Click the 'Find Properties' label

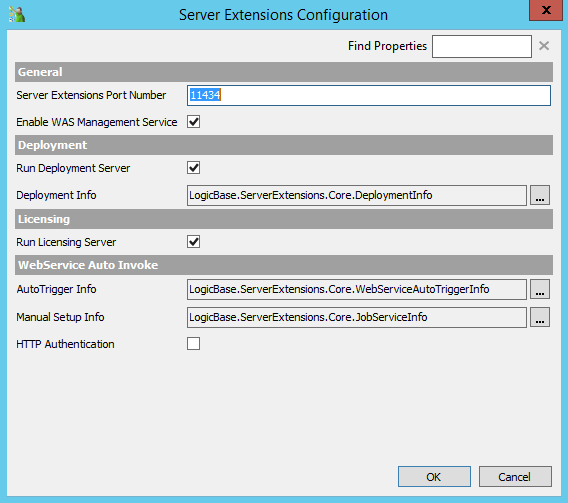point(387,46)
